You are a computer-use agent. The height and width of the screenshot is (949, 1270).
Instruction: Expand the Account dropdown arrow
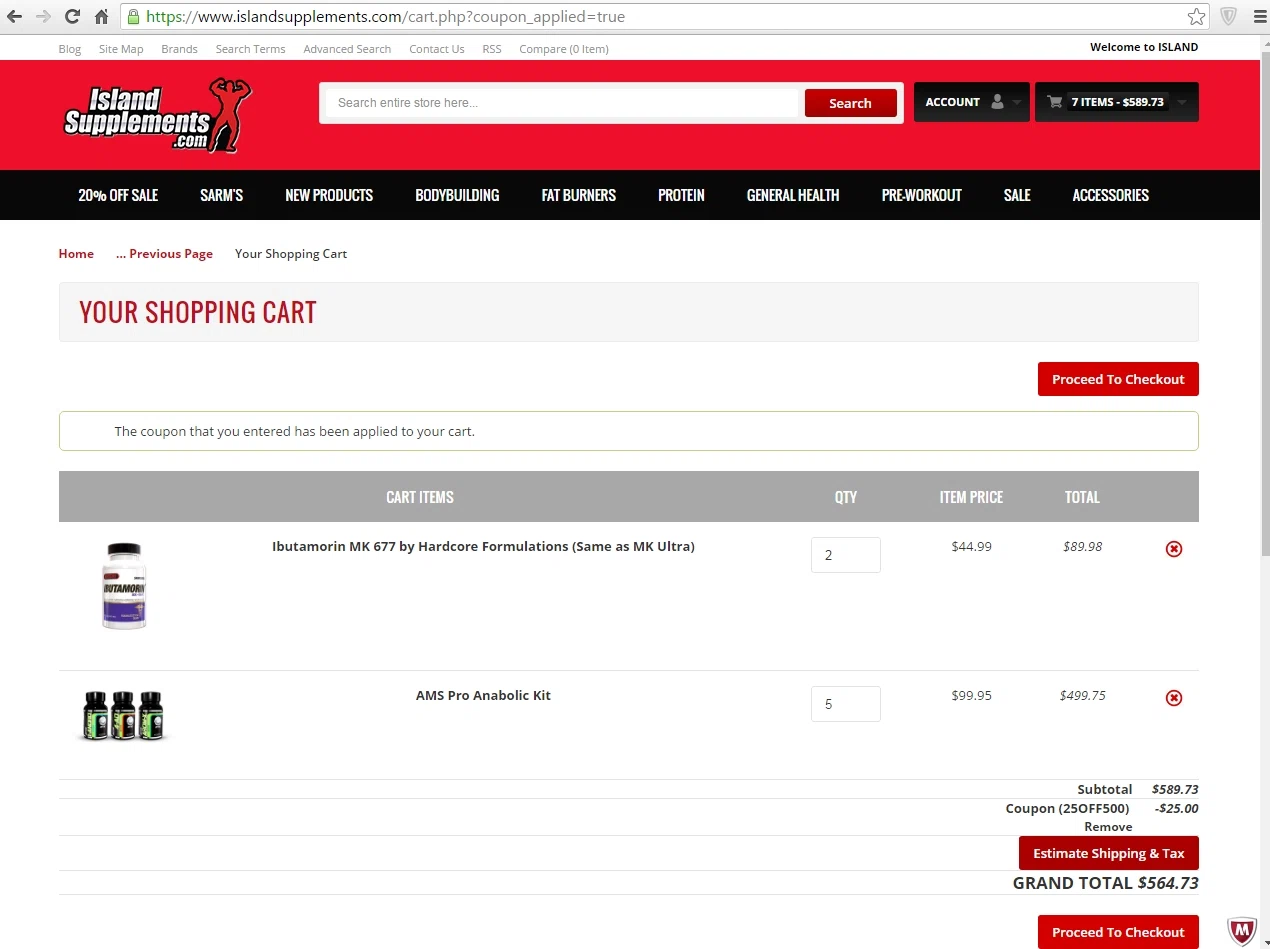(1017, 103)
